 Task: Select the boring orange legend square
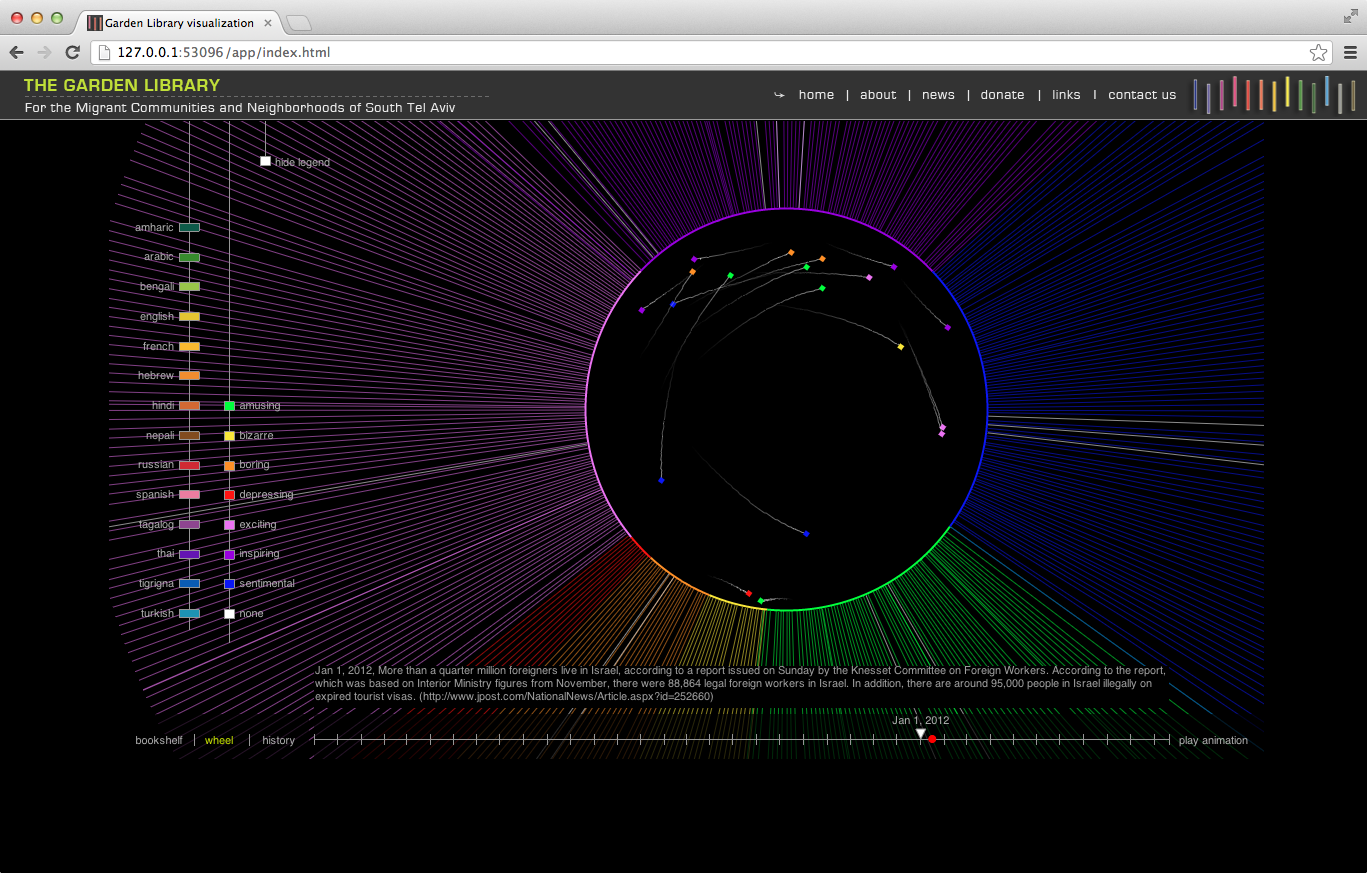click(229, 465)
